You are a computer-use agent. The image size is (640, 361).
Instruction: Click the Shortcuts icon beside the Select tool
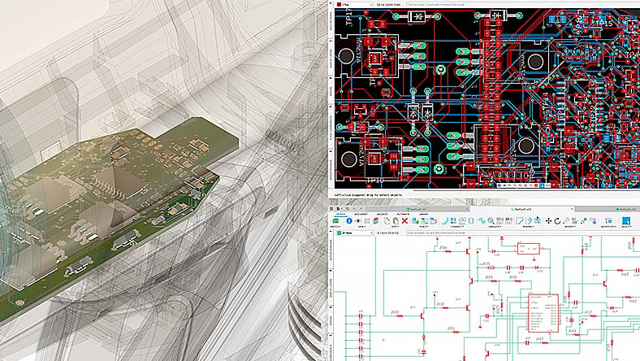click(609, 221)
